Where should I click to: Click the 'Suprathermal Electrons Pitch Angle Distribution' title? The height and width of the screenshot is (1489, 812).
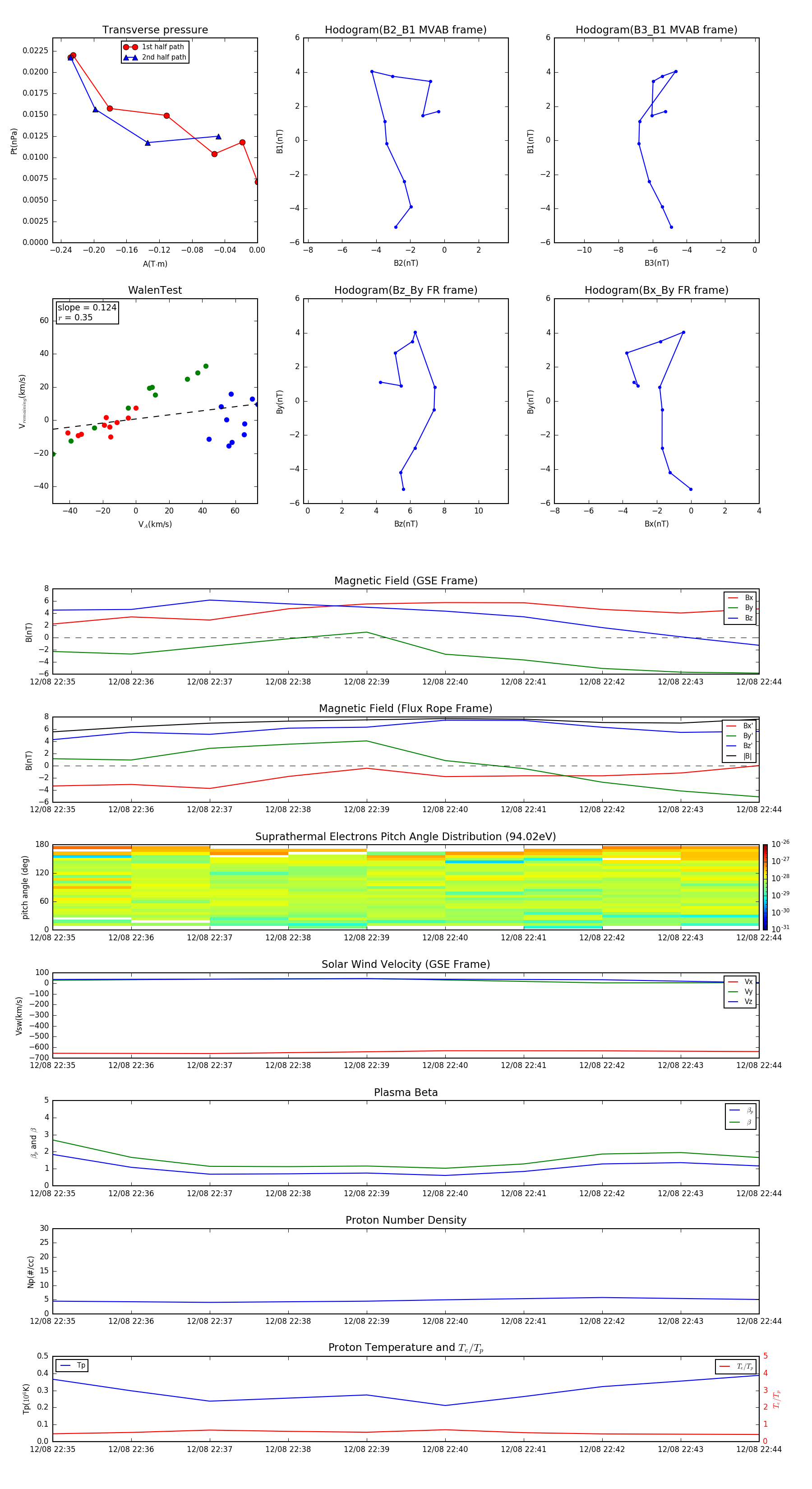[x=406, y=837]
